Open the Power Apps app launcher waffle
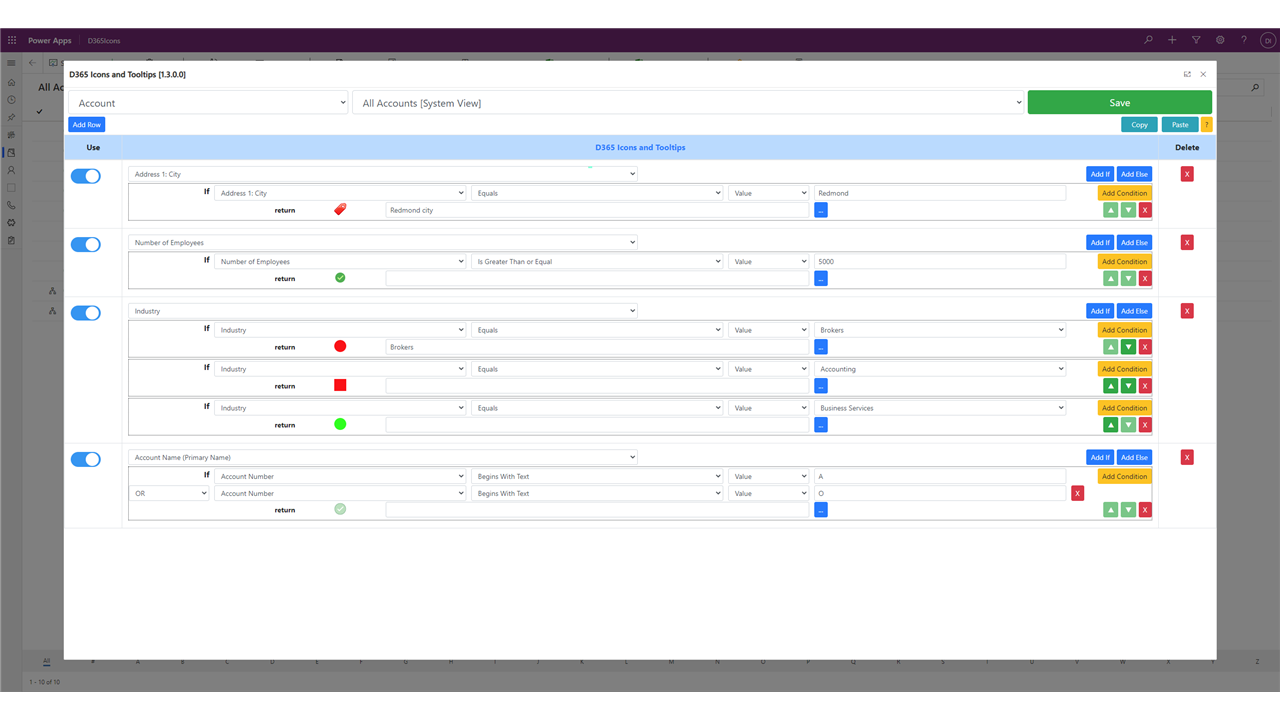Image resolution: width=1280 pixels, height=720 pixels. [12, 40]
